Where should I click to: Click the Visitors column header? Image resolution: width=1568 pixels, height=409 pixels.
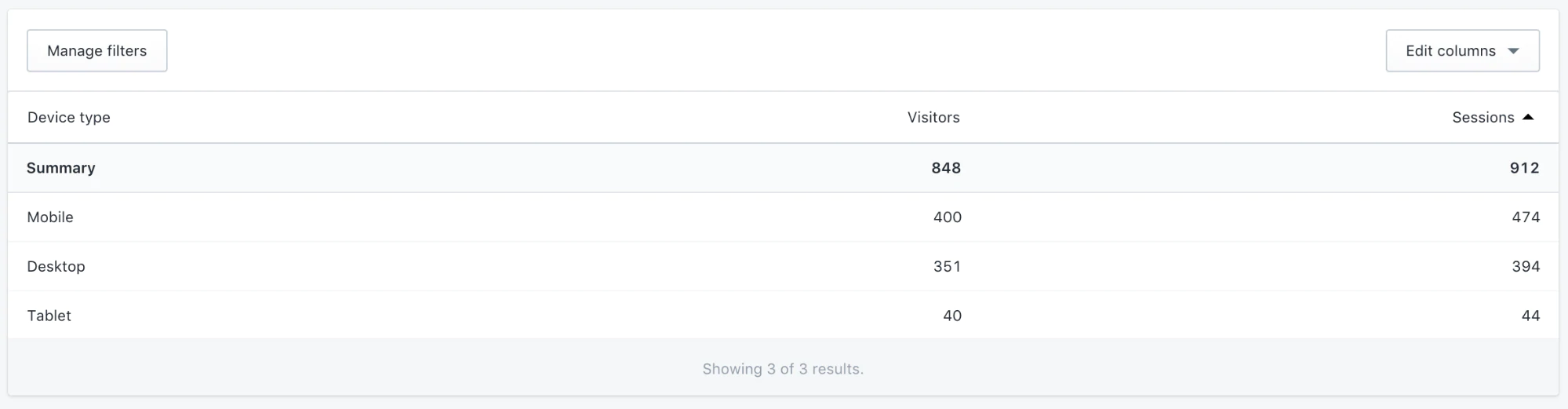click(933, 118)
